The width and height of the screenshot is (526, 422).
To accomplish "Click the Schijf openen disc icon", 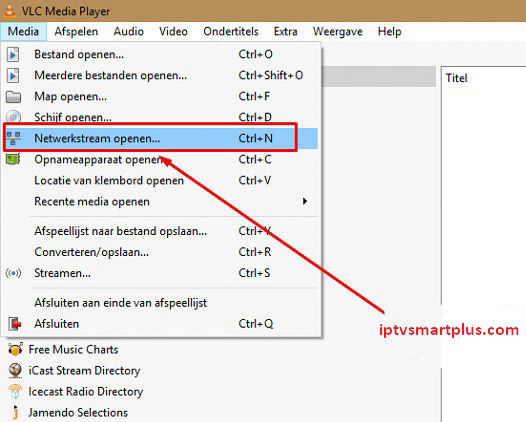I will coord(13,117).
